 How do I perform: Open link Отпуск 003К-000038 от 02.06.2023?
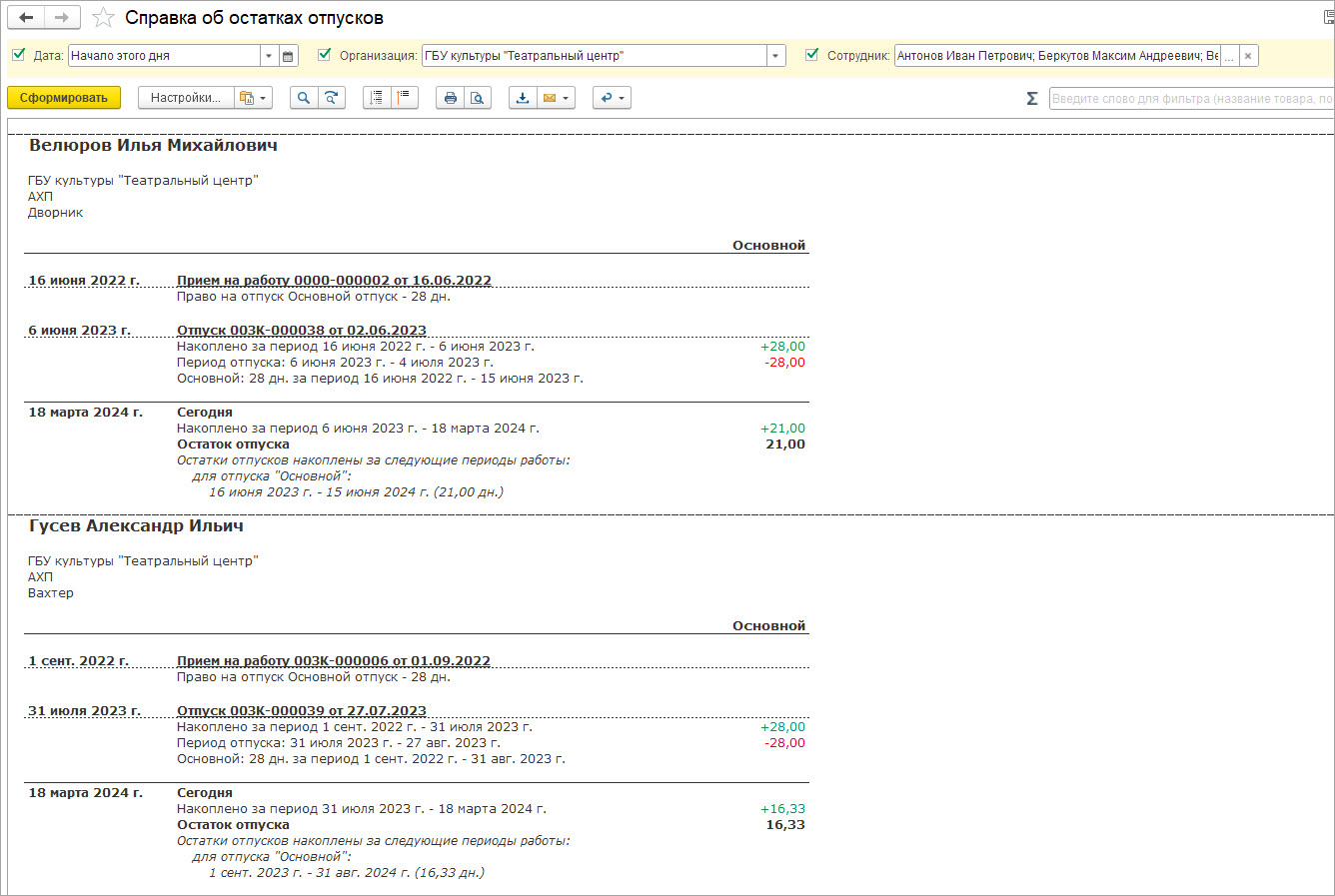coord(302,330)
